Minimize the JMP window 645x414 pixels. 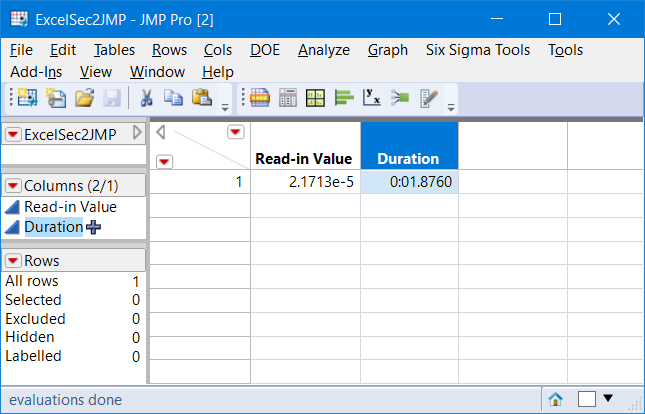pyautogui.click(x=497, y=19)
